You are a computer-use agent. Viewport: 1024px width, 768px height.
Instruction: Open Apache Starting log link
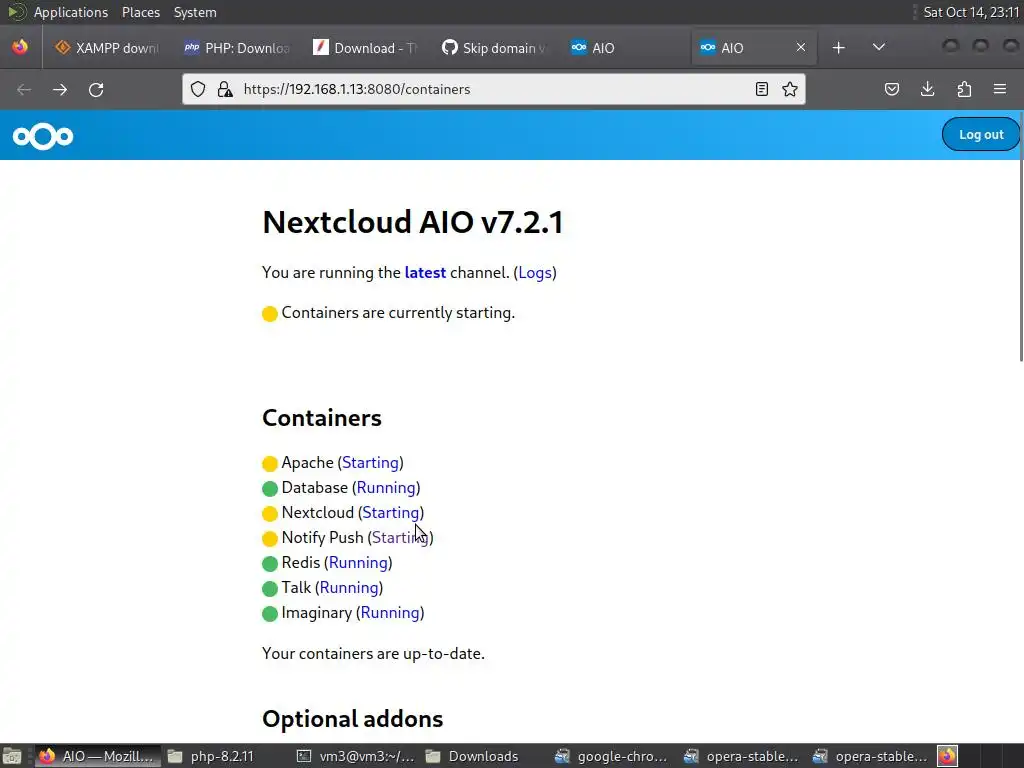pyautogui.click(x=370, y=462)
